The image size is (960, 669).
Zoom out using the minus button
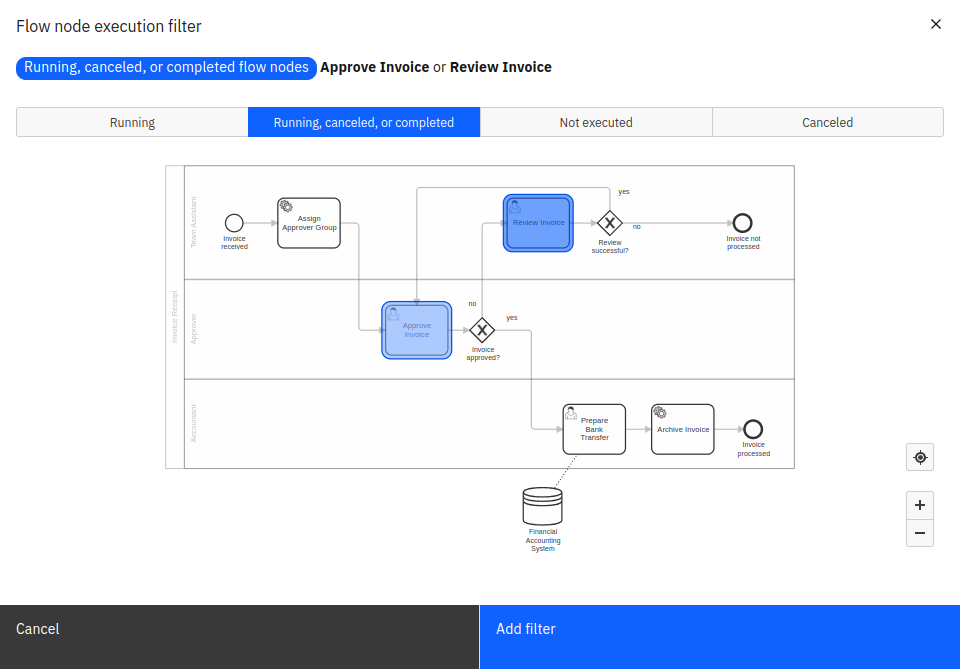[919, 533]
